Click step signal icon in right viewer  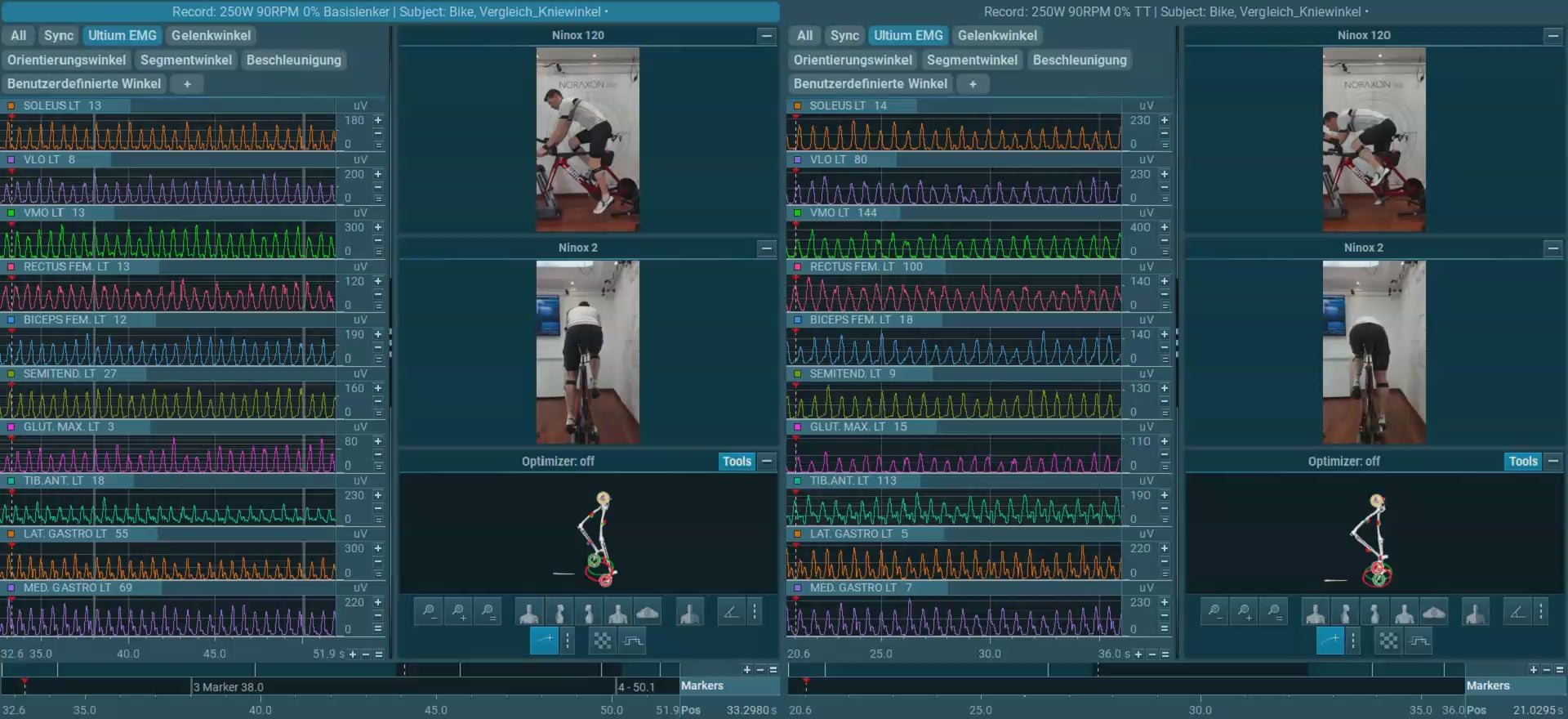(1419, 641)
